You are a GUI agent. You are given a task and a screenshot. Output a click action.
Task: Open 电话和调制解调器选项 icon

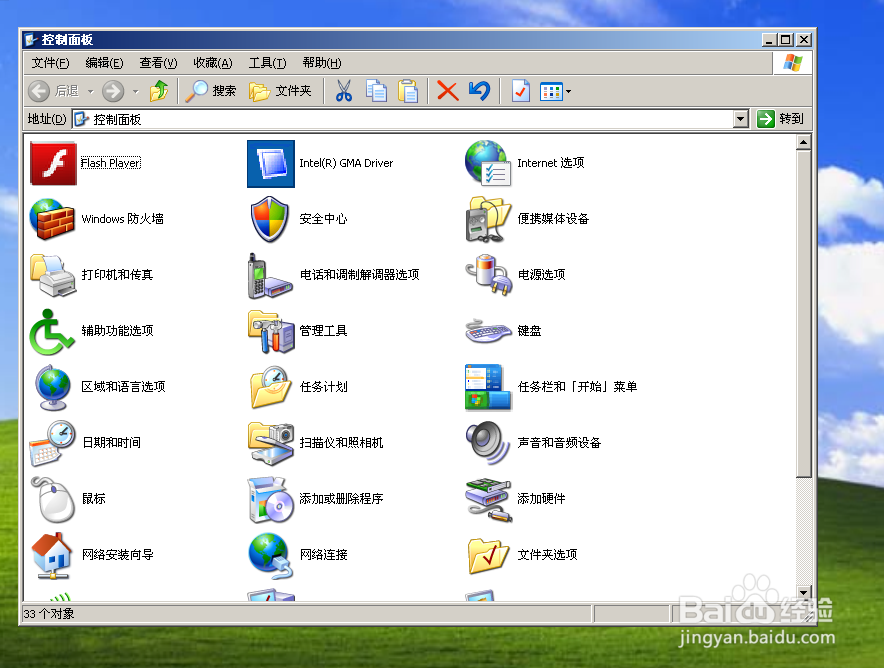(x=270, y=275)
